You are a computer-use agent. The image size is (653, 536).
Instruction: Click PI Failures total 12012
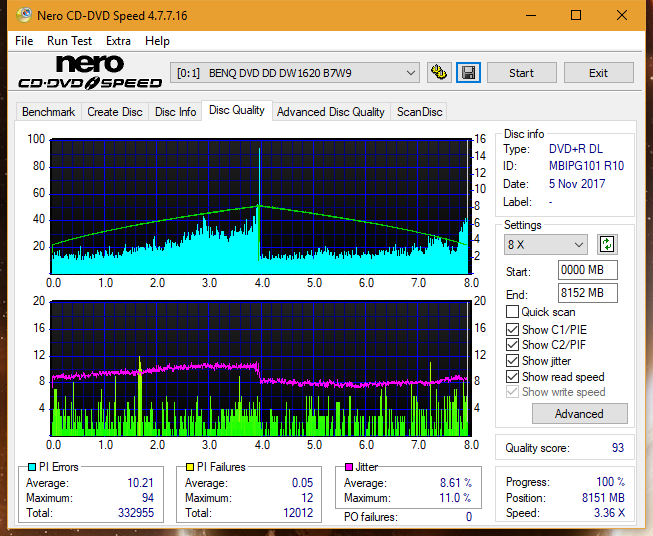(x=298, y=513)
